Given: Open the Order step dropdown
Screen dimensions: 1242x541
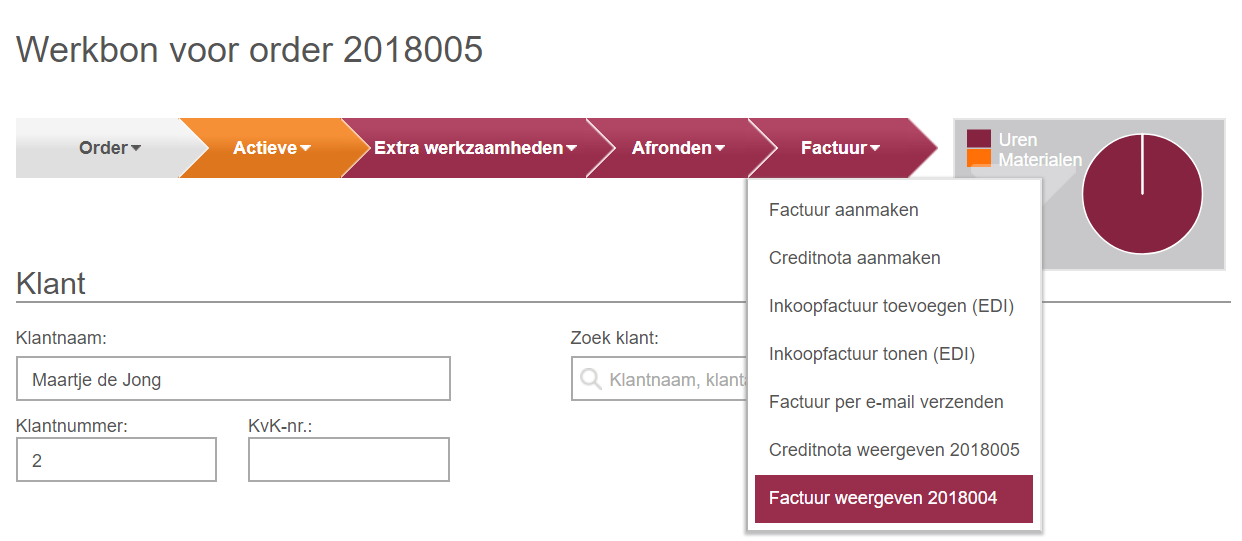Looking at the screenshot, I should coord(110,148).
